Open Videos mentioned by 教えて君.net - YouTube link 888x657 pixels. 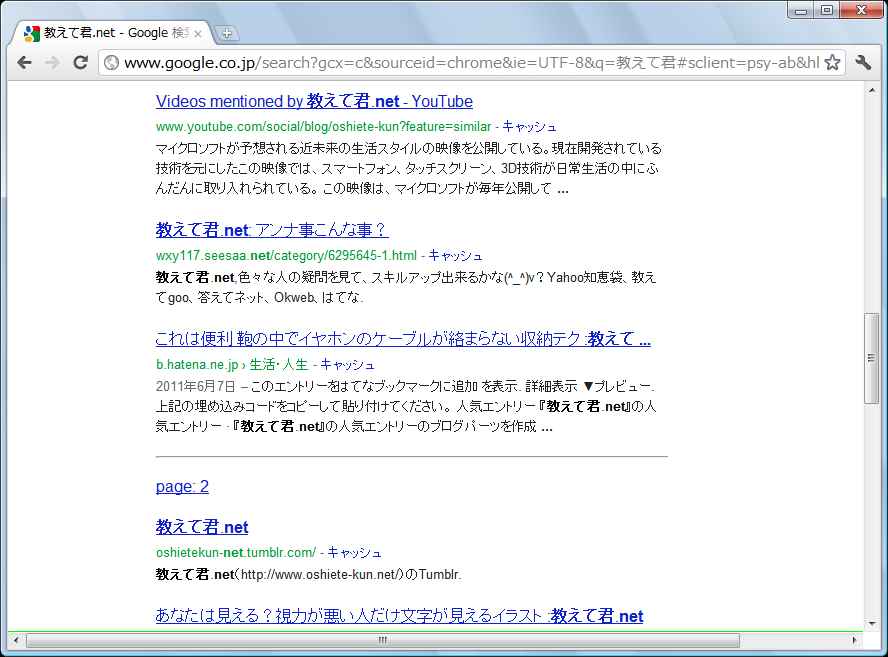(314, 101)
